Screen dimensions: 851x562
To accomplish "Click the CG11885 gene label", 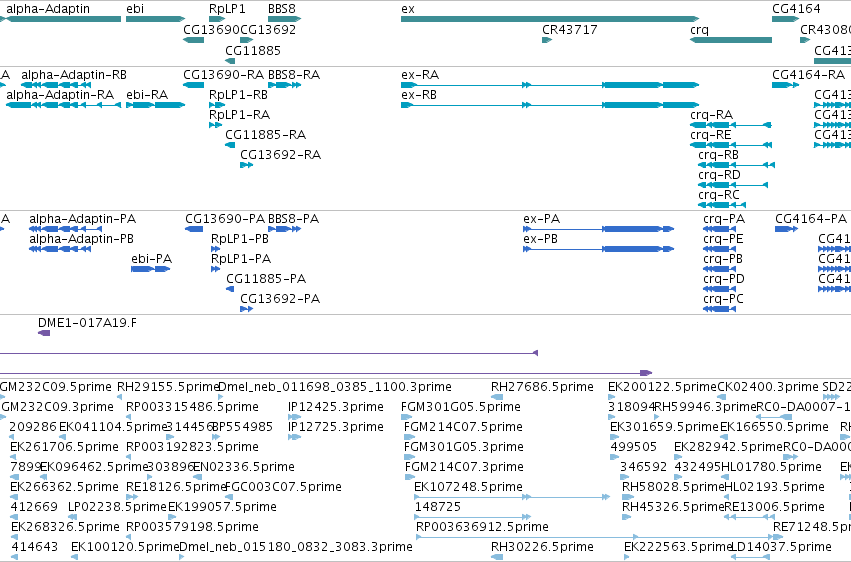I will point(252,50).
